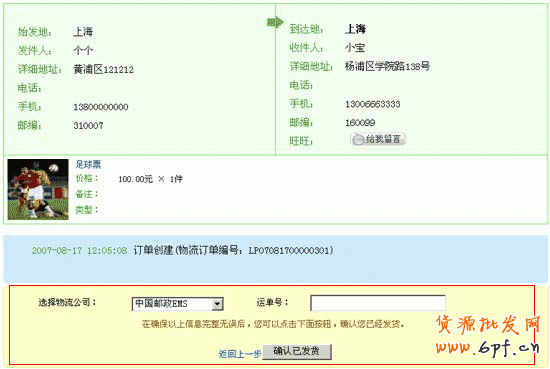
Task: Select order timestamp 2007-08-17 12:05:08
Action: [x=79, y=250]
